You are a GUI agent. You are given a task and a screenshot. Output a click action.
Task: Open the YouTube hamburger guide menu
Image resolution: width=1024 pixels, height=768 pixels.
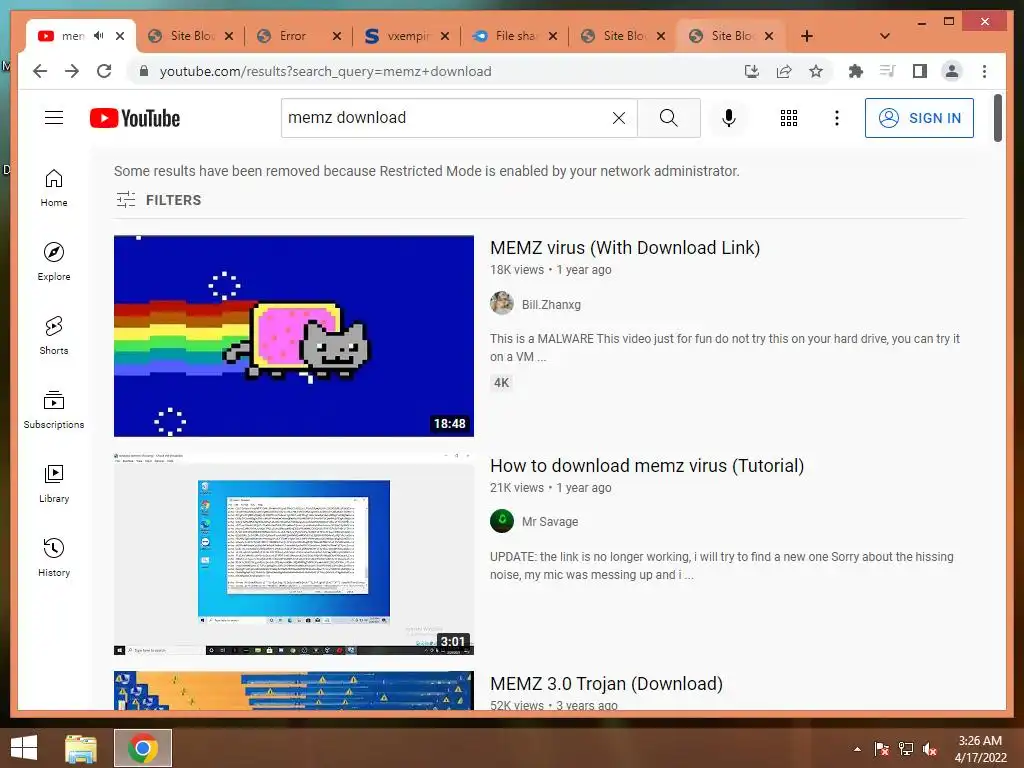54,118
